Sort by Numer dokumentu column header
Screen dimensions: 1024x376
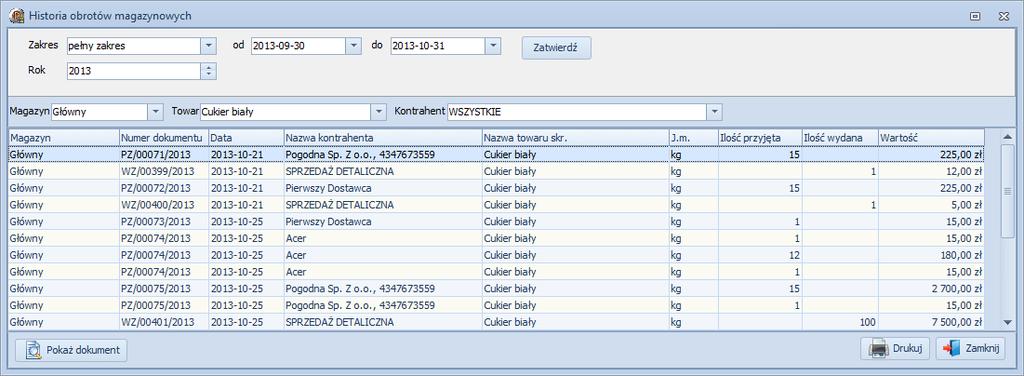click(164, 138)
